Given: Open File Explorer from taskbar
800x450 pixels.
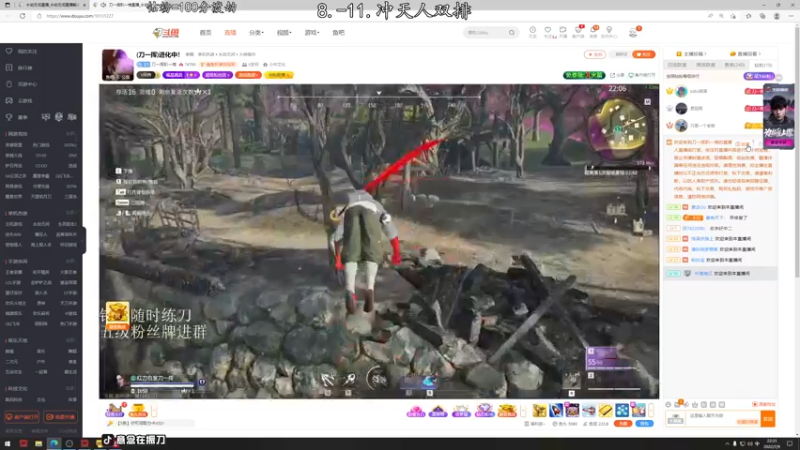Looking at the screenshot, I should click(38, 443).
